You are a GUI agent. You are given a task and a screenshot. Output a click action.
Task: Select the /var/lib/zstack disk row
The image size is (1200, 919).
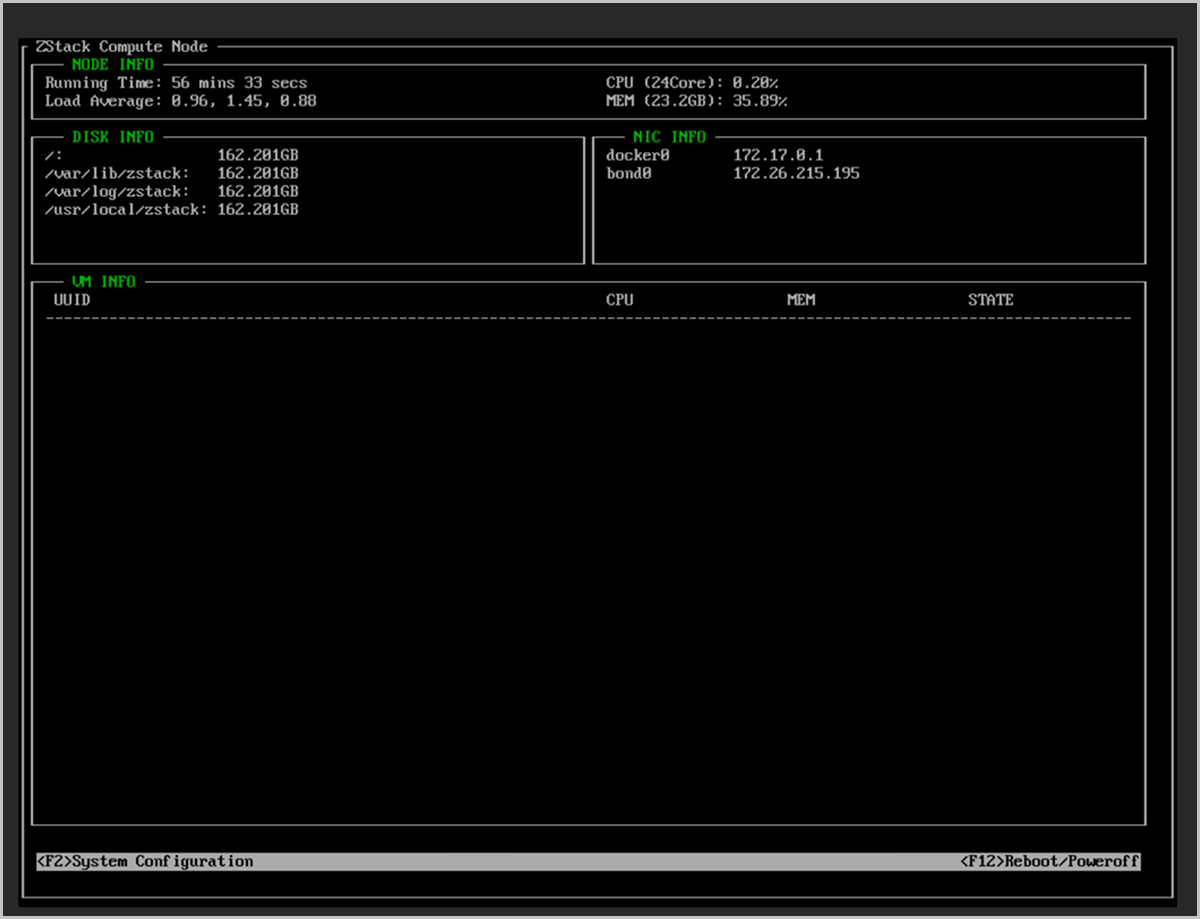click(x=171, y=173)
